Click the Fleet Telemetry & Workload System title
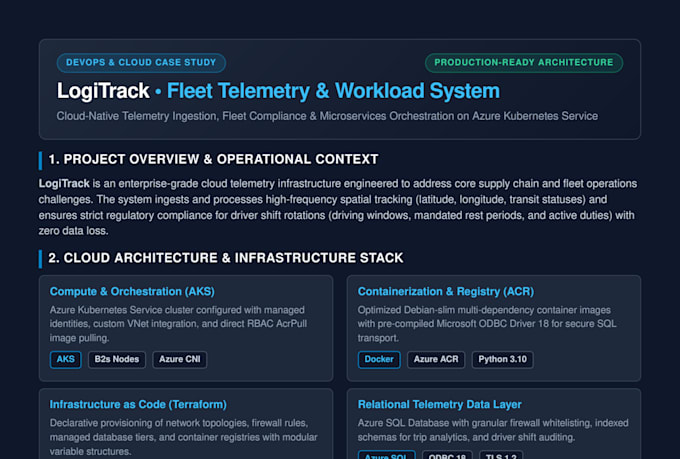The image size is (680, 459). click(x=333, y=91)
